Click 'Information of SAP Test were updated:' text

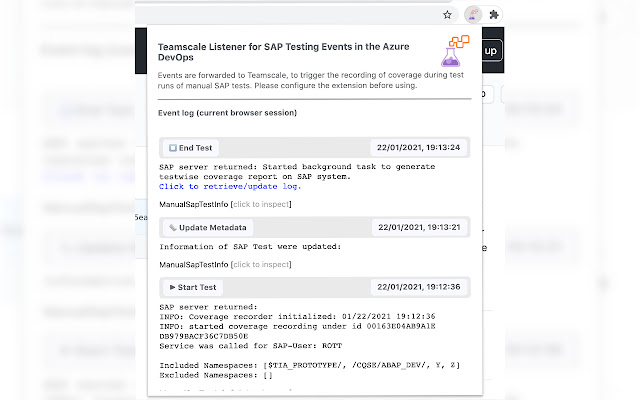coord(250,247)
